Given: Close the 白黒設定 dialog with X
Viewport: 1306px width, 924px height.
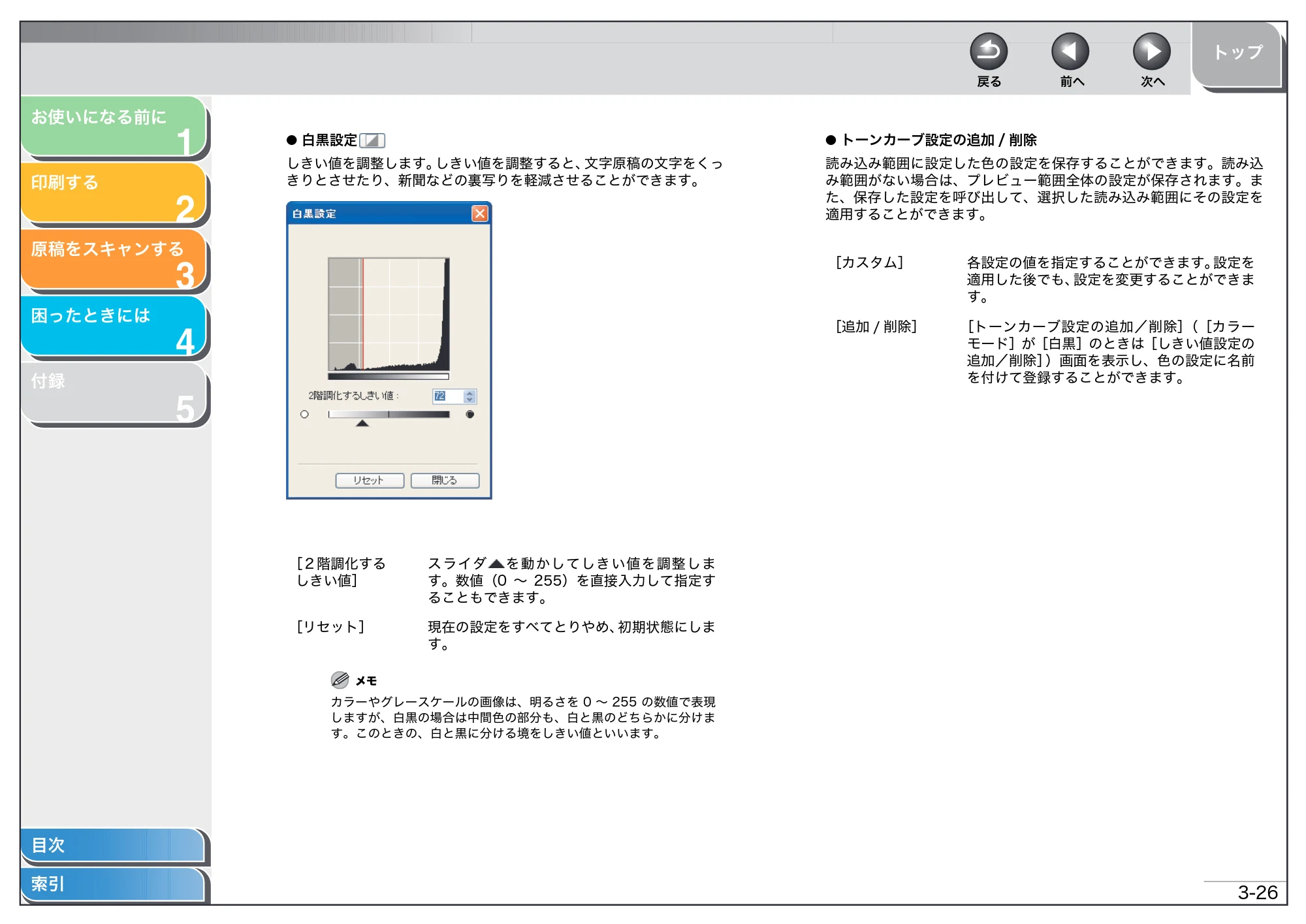Looking at the screenshot, I should click(x=480, y=214).
